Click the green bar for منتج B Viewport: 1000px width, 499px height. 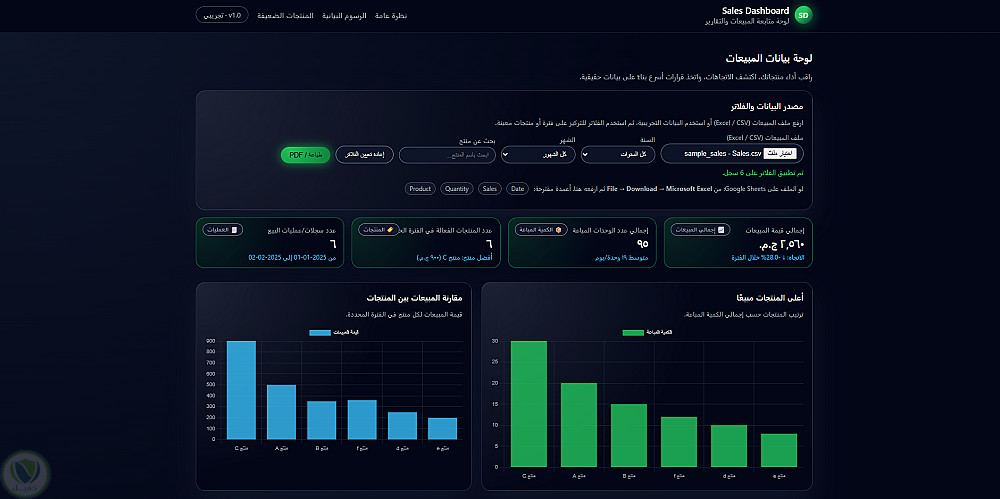click(629, 435)
